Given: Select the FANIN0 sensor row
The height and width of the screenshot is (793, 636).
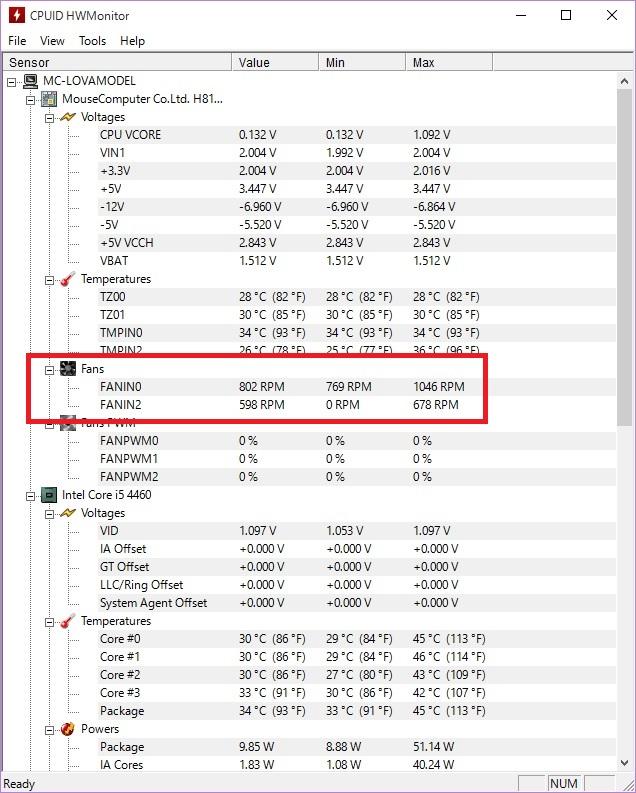Looking at the screenshot, I should [121, 387].
